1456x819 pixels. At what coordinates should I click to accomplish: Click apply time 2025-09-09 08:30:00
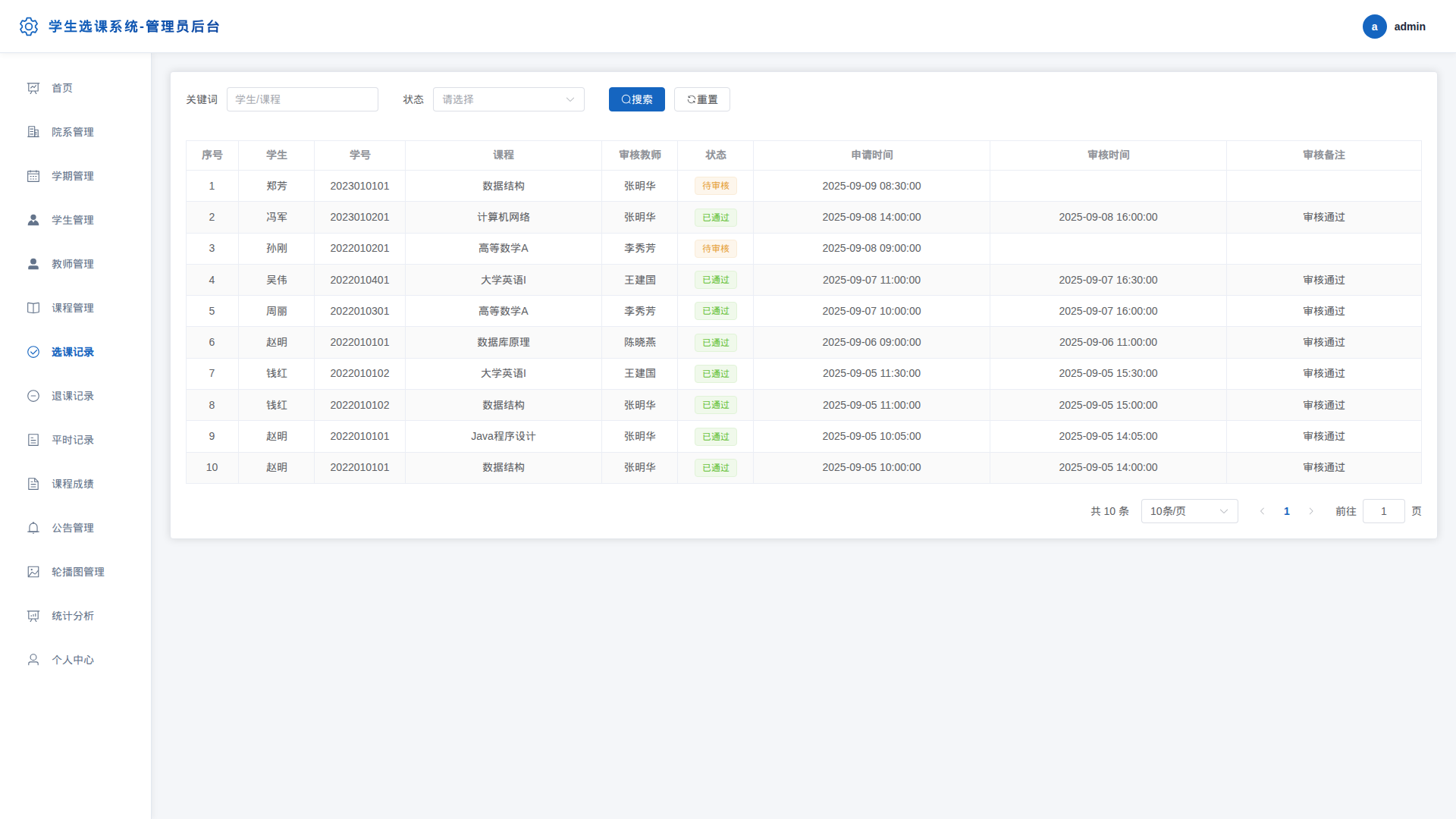[x=871, y=186]
